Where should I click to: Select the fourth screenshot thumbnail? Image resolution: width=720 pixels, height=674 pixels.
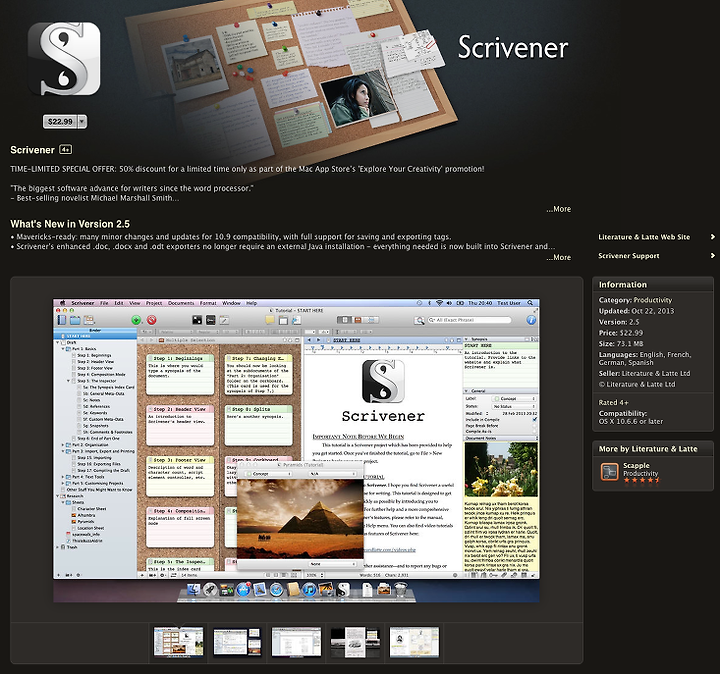(x=355, y=642)
